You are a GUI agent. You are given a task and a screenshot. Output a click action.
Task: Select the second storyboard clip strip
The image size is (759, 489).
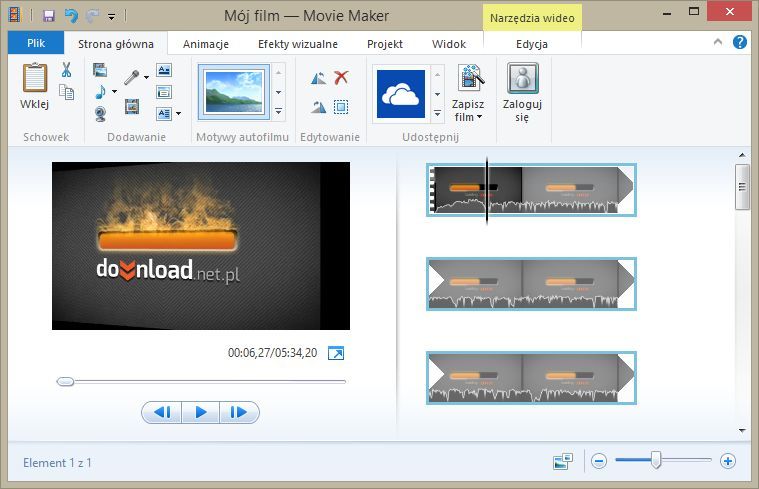pos(531,283)
